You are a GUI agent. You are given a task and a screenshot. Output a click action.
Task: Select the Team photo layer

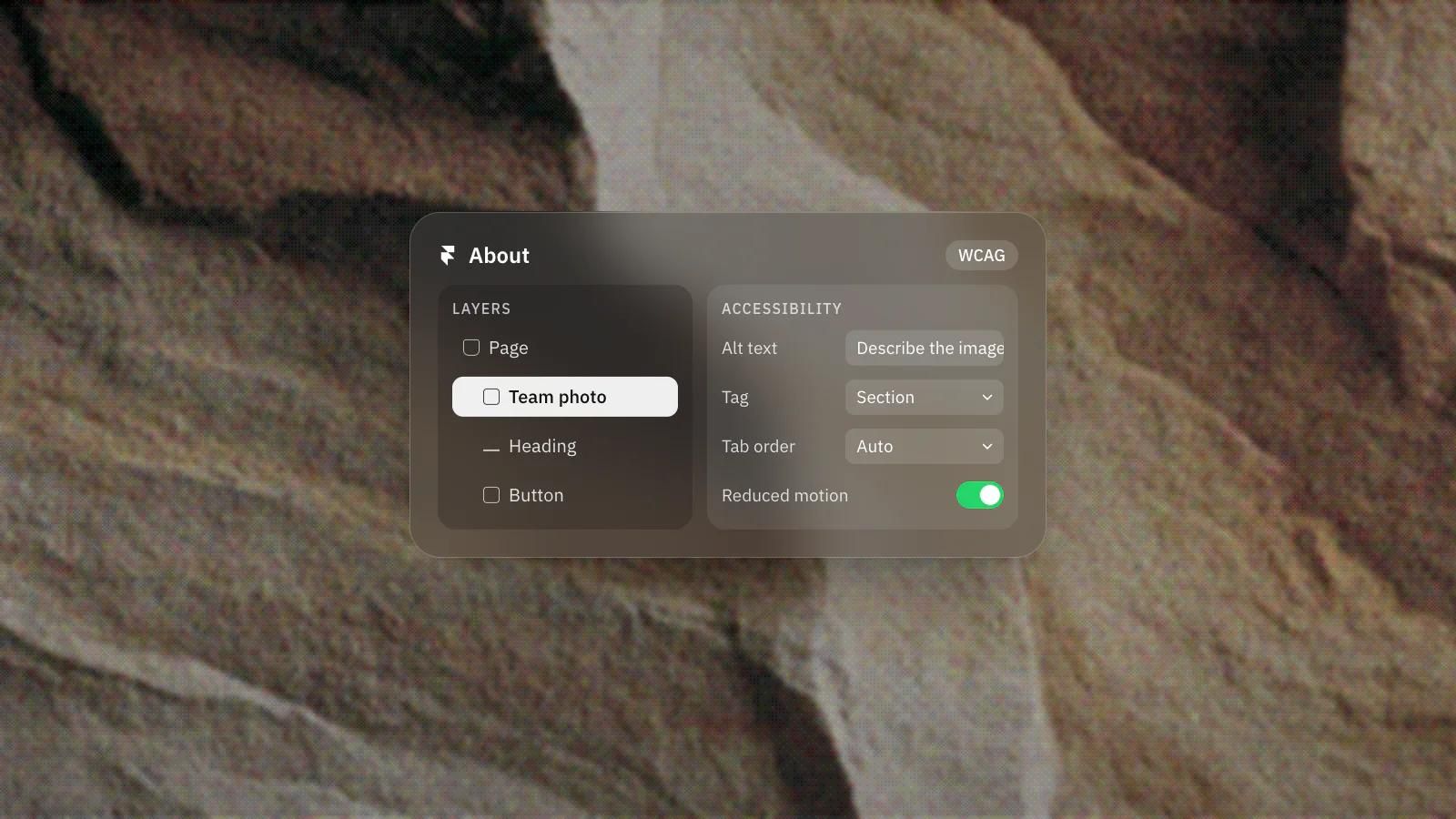[565, 397]
